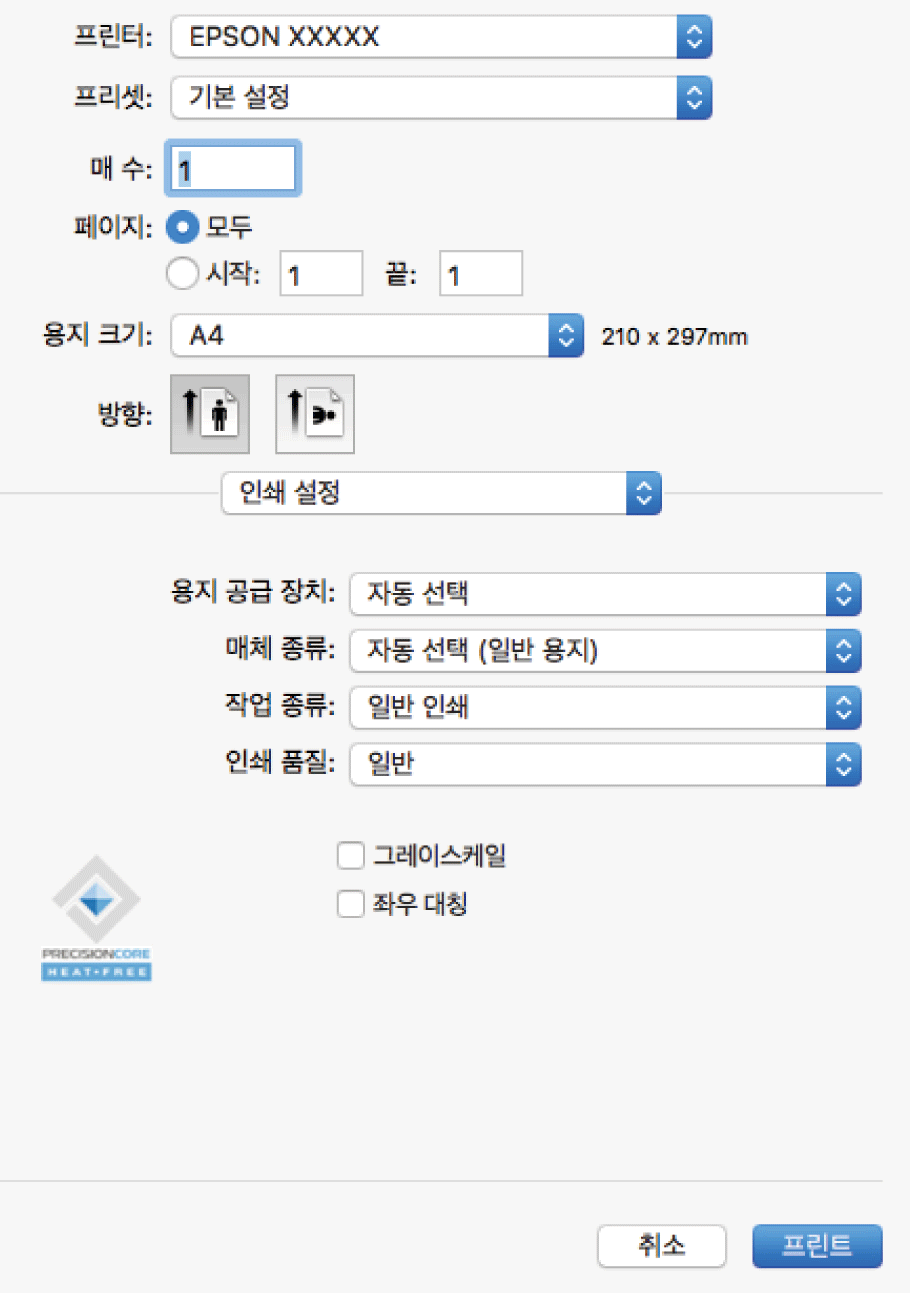Change the 인쇄 품질 dropdown
Image resolution: width=910 pixels, height=1293 pixels.
pos(605,766)
